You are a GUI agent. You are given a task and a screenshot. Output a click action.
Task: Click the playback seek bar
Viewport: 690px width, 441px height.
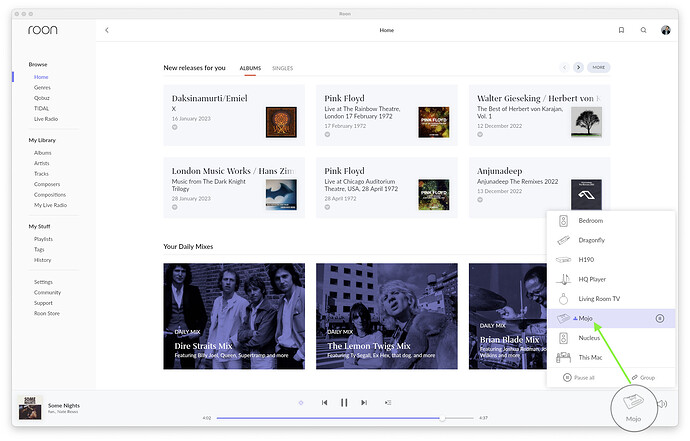click(x=345, y=418)
